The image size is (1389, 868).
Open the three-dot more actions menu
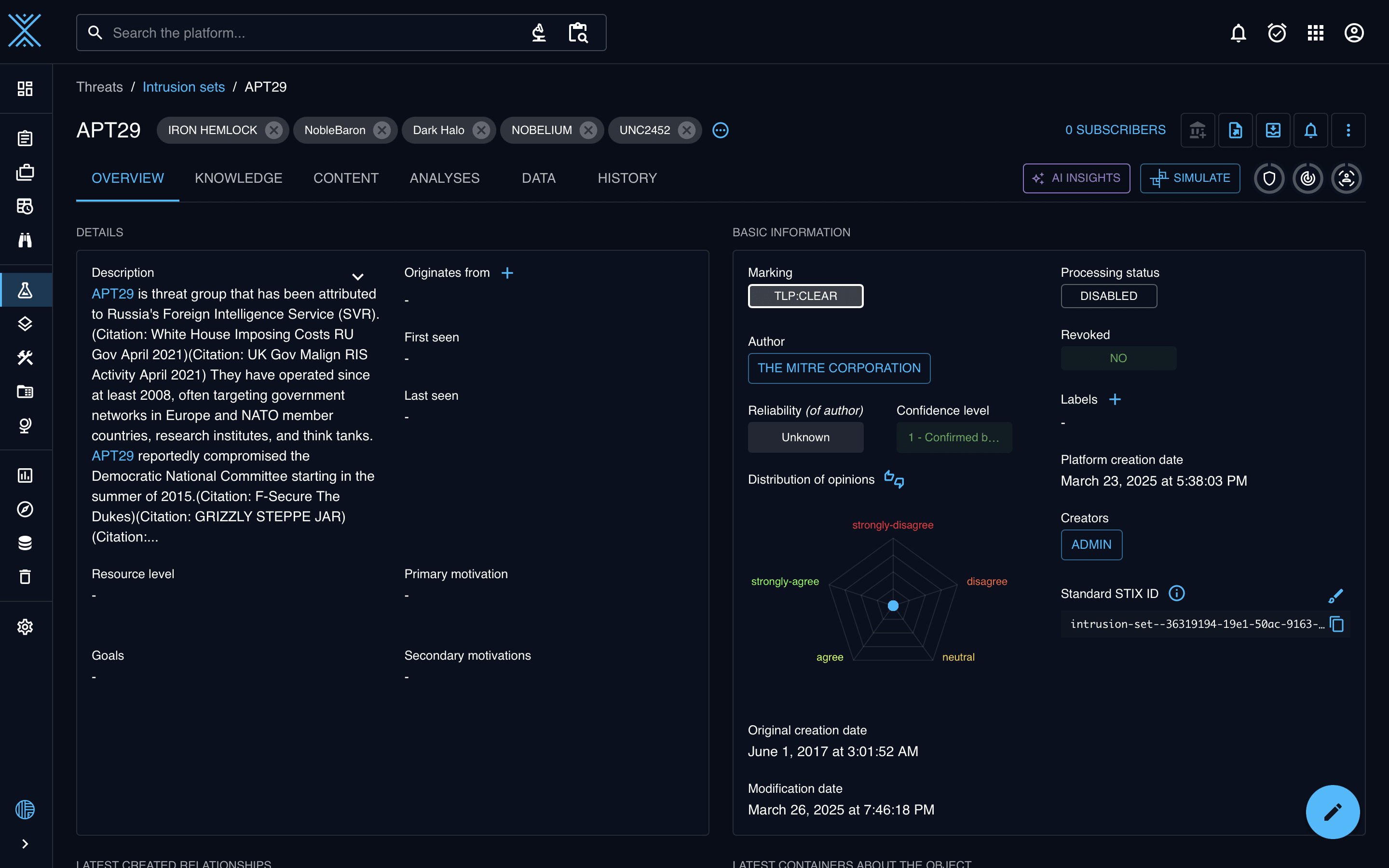click(1348, 130)
